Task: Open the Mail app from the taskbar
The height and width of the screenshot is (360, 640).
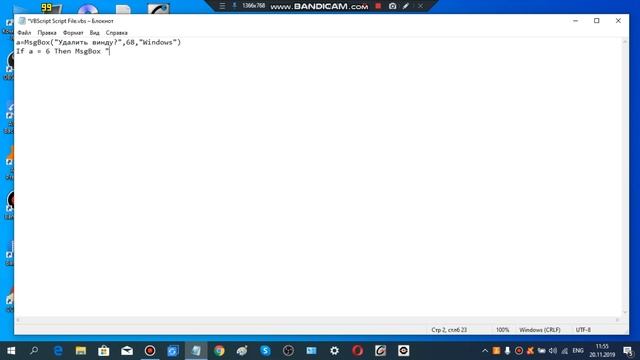Action: point(127,351)
